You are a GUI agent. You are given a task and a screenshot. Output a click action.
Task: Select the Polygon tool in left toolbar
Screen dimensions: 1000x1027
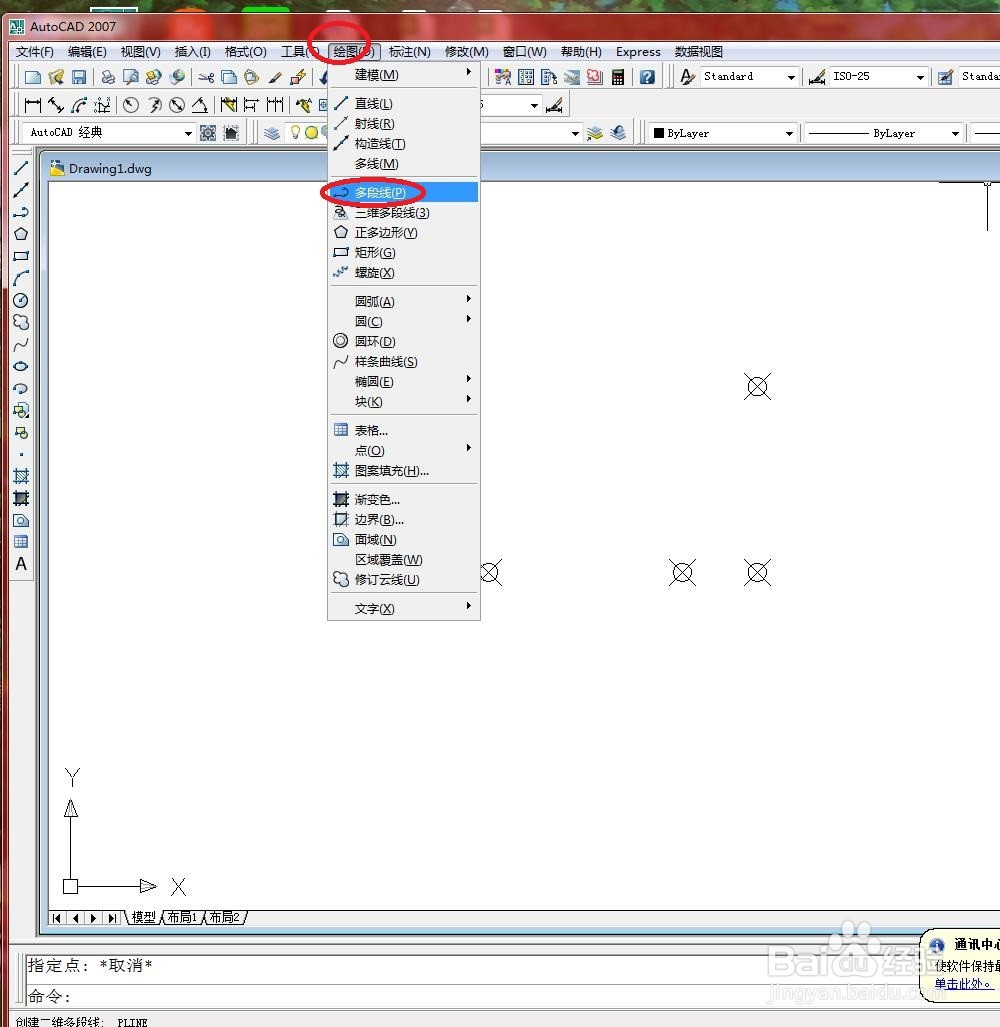pos(21,234)
